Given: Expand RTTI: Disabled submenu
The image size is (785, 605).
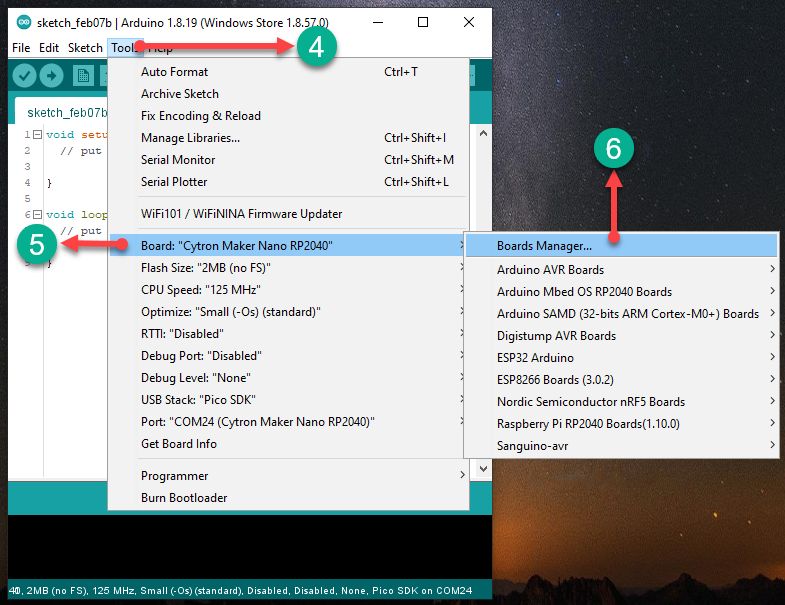Looking at the screenshot, I should point(288,334).
